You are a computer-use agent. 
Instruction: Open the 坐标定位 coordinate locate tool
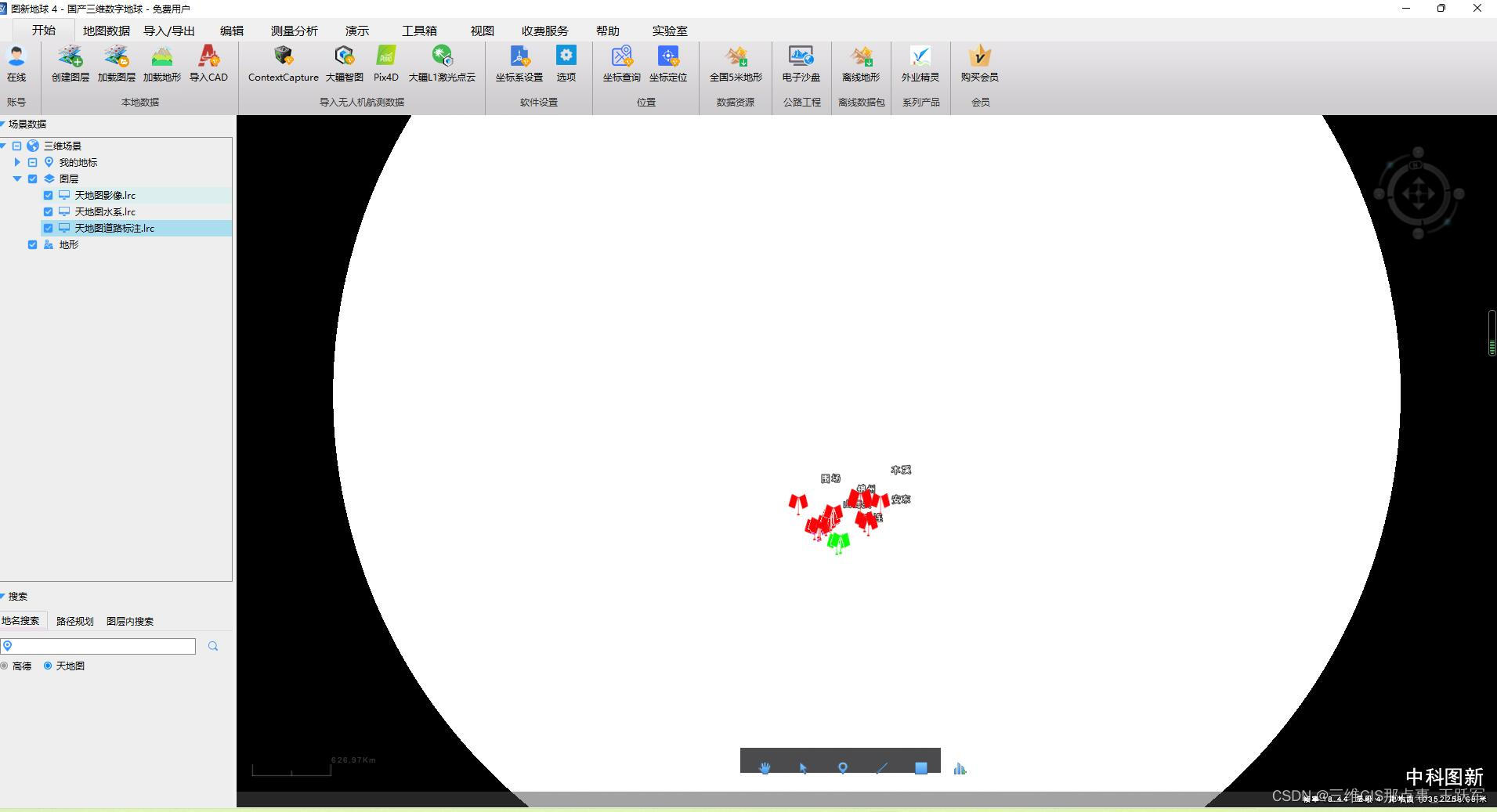click(668, 57)
